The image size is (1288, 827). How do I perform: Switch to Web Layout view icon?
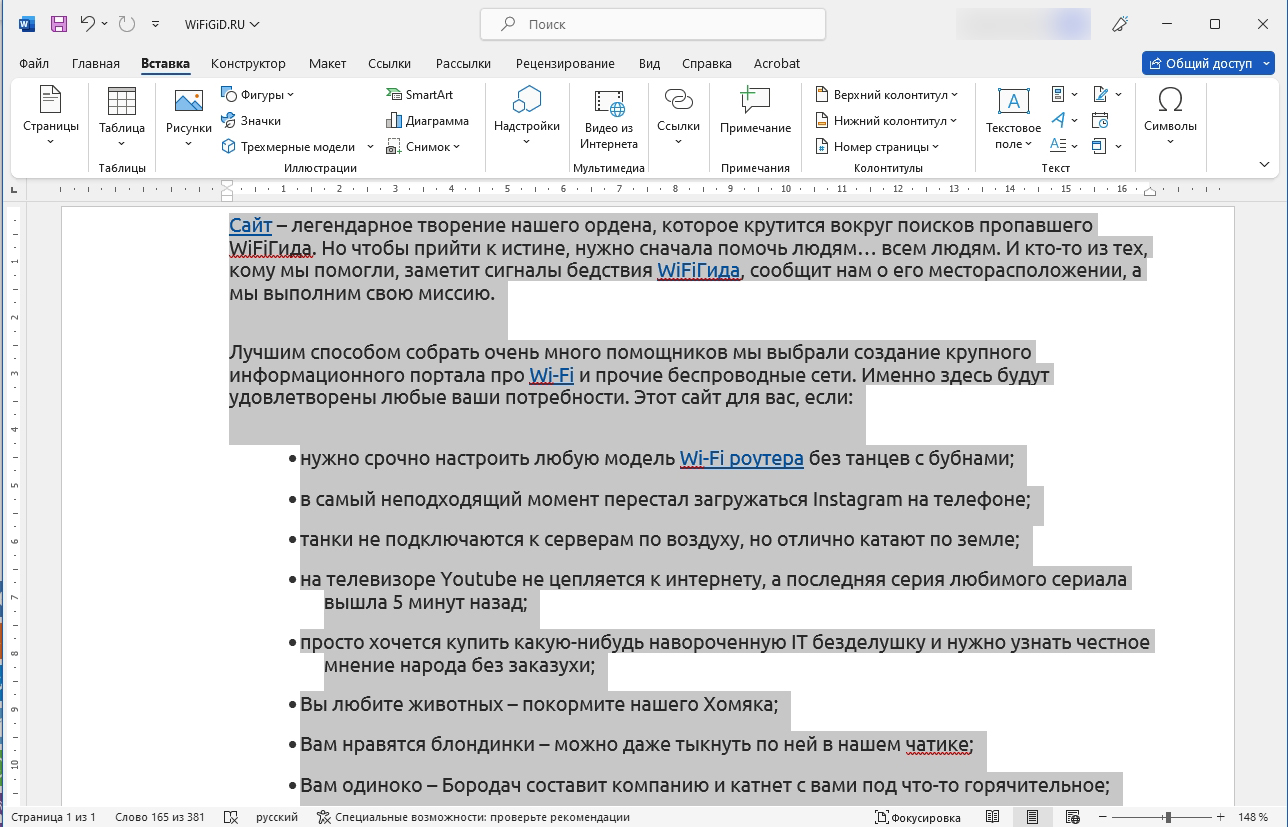(1072, 817)
